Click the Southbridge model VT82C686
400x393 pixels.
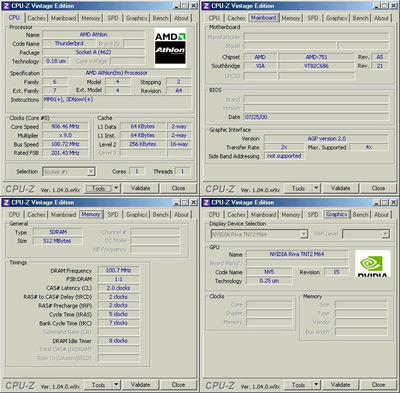coord(316,66)
